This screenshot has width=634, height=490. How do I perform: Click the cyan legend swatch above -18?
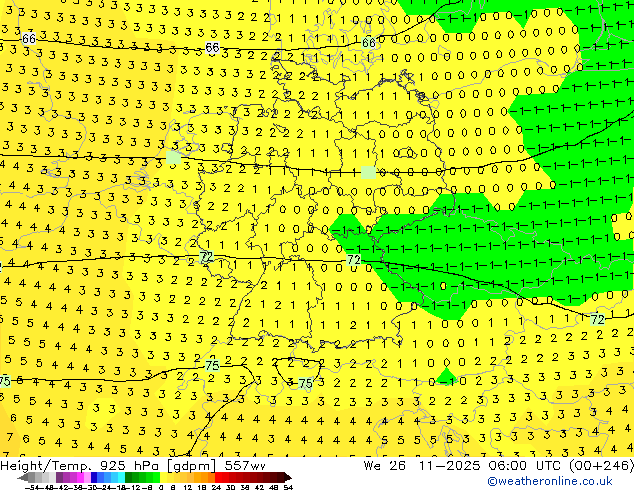click(121, 477)
